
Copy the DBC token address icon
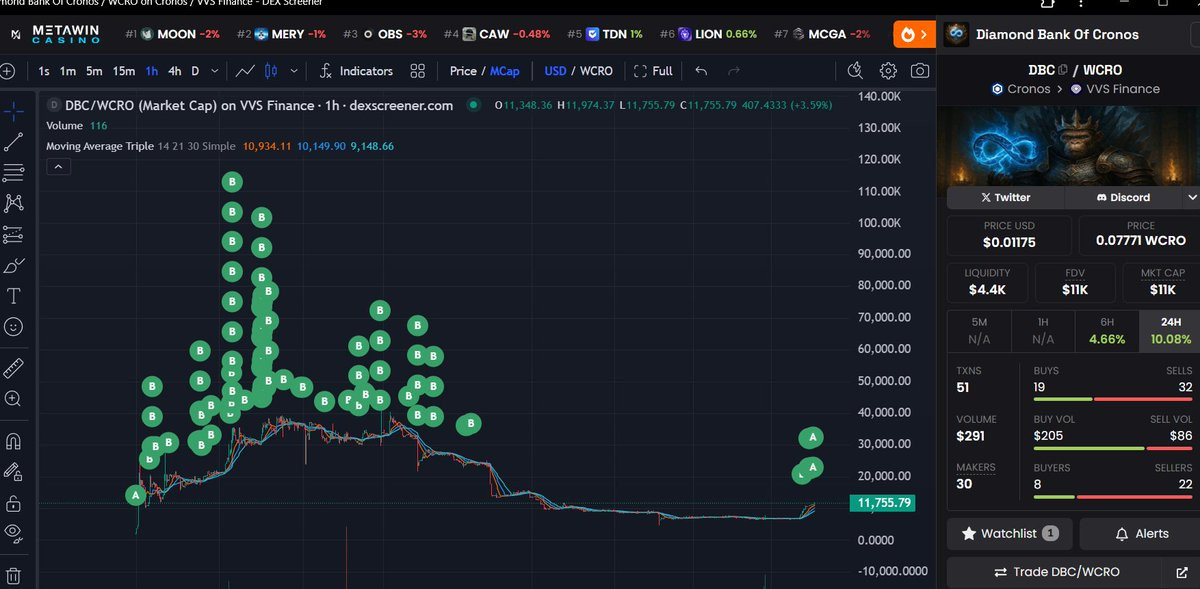(1063, 70)
